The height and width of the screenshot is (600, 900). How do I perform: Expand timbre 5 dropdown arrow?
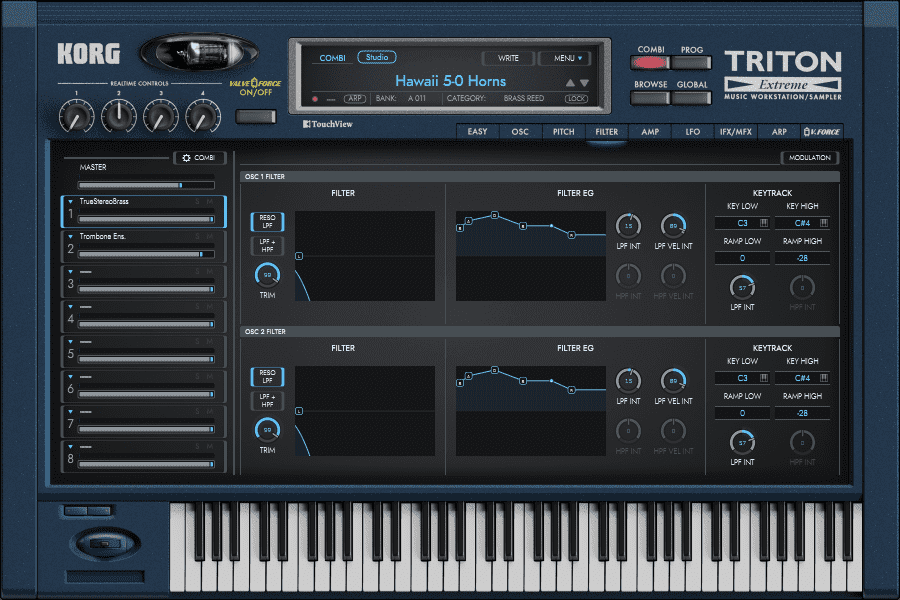pos(71,342)
